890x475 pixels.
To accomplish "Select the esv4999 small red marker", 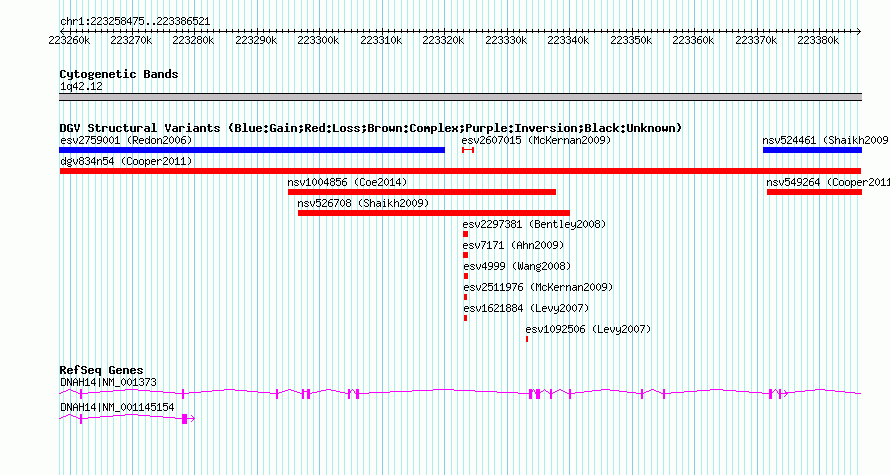I will [466, 276].
